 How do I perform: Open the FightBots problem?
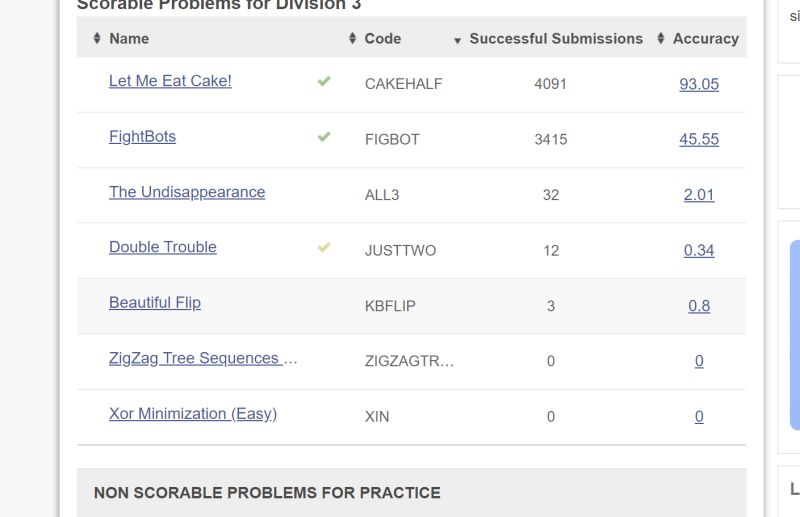142,136
